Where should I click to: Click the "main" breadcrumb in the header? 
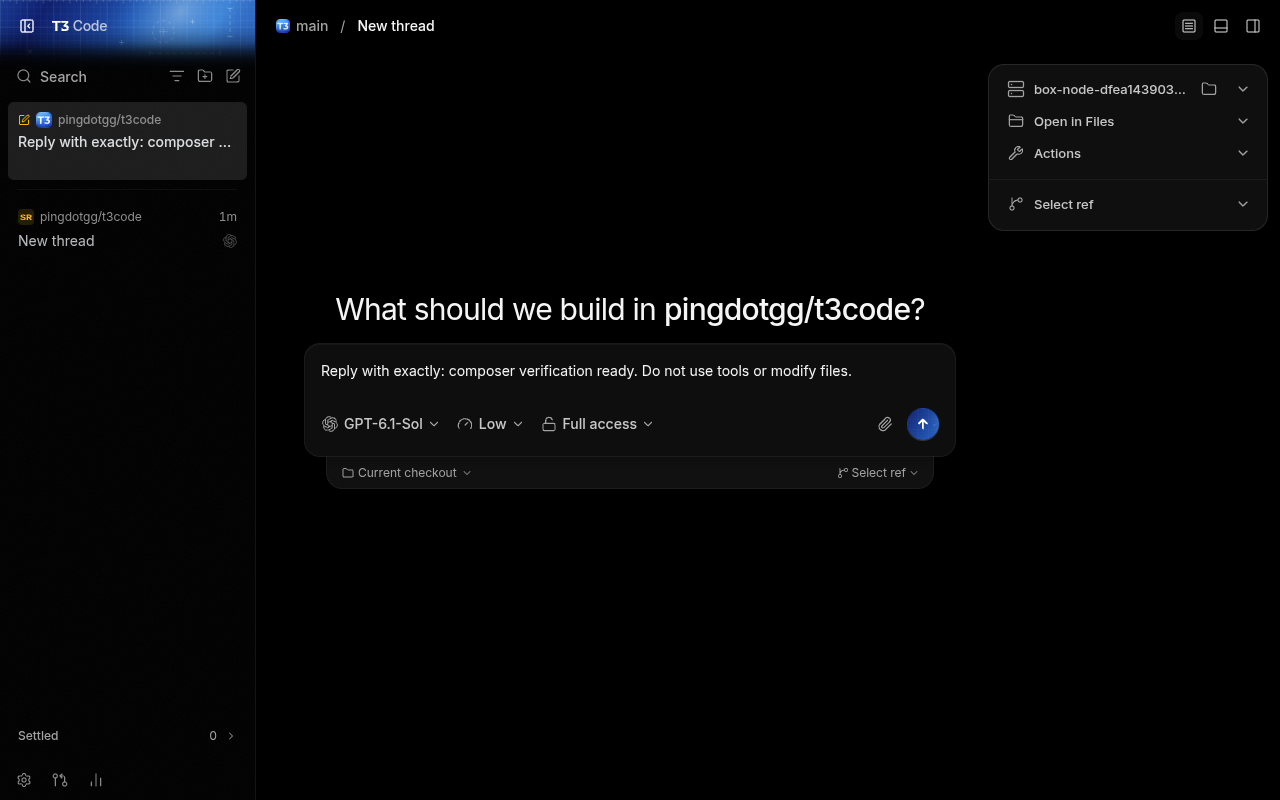[x=302, y=26]
